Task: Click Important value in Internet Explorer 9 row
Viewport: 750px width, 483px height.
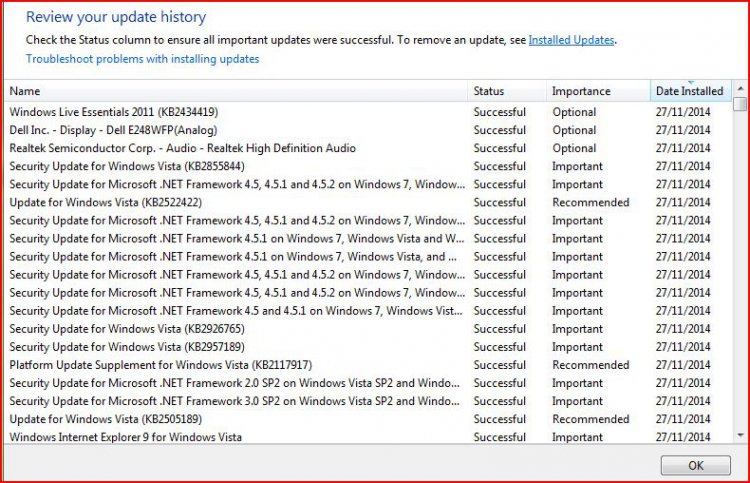Action: [x=577, y=437]
